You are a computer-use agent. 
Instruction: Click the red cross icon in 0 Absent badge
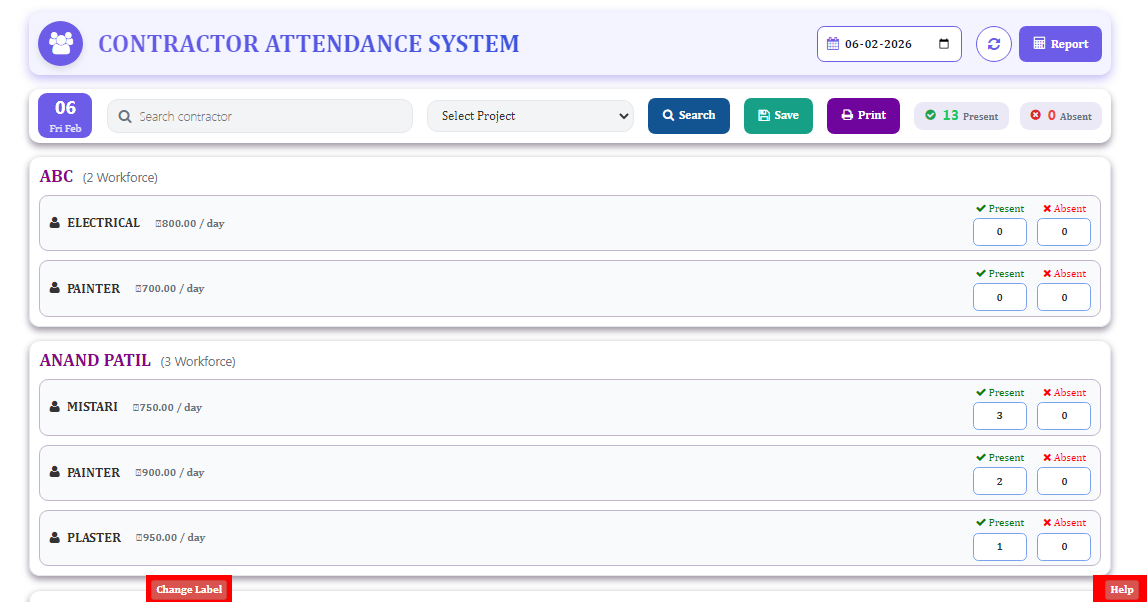1035,115
